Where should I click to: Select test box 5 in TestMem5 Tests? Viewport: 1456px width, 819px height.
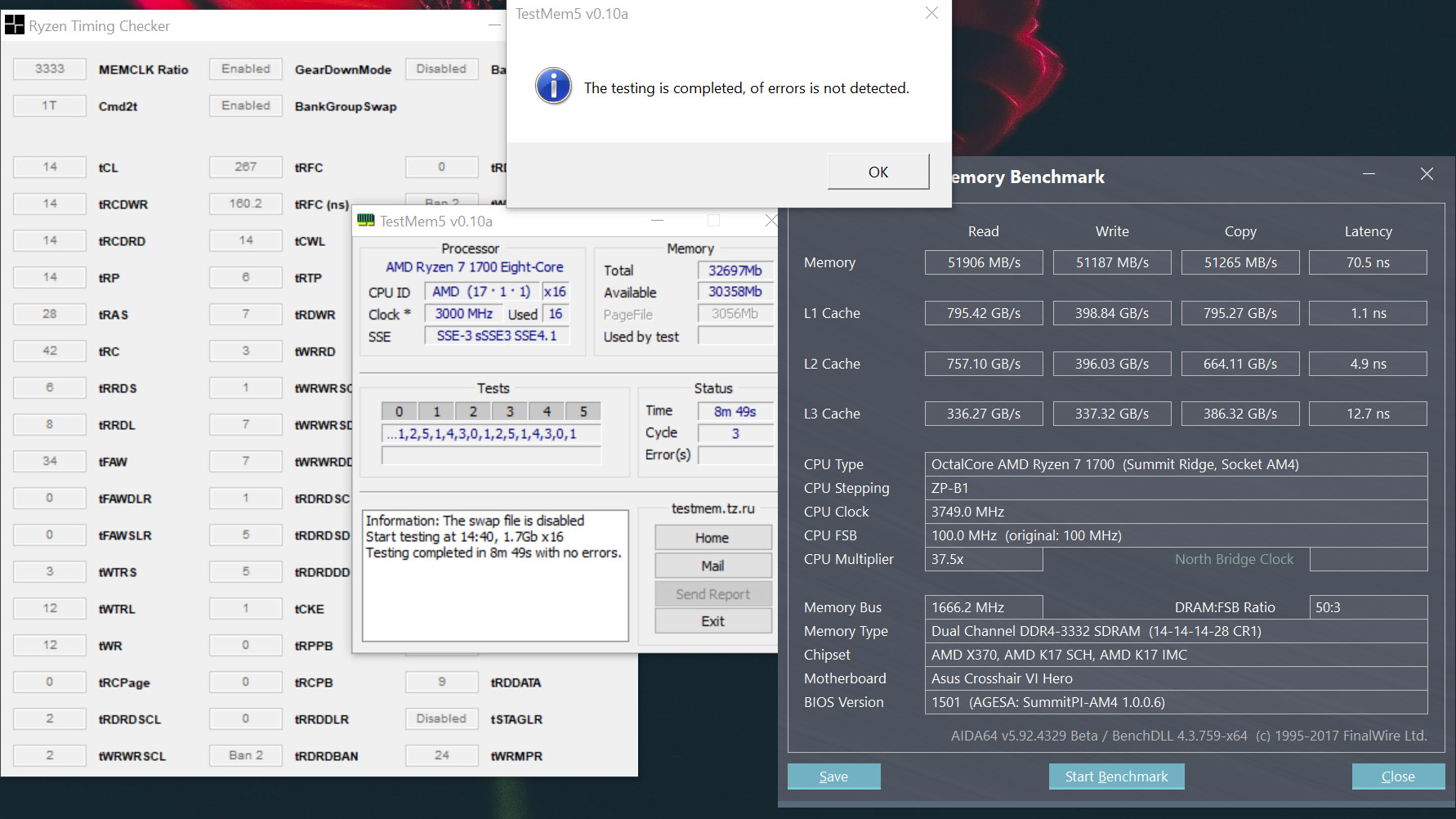pos(583,411)
